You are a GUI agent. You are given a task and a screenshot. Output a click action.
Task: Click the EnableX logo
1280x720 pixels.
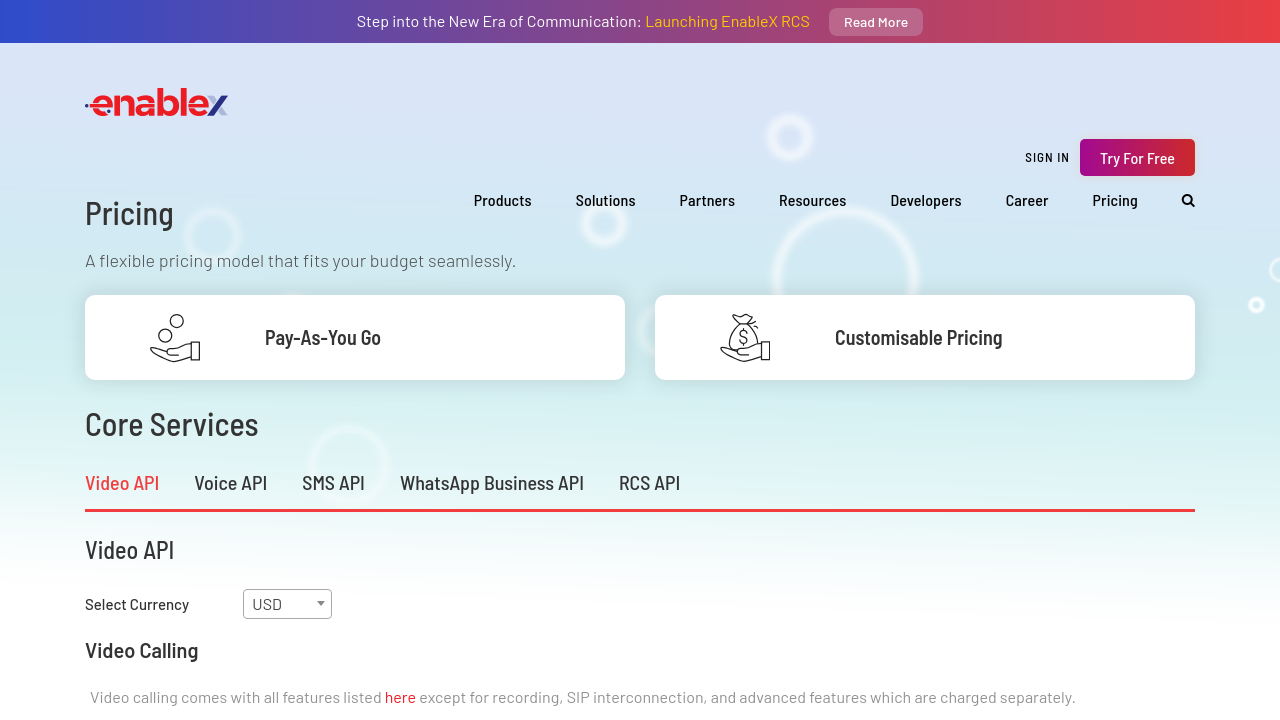click(x=157, y=103)
